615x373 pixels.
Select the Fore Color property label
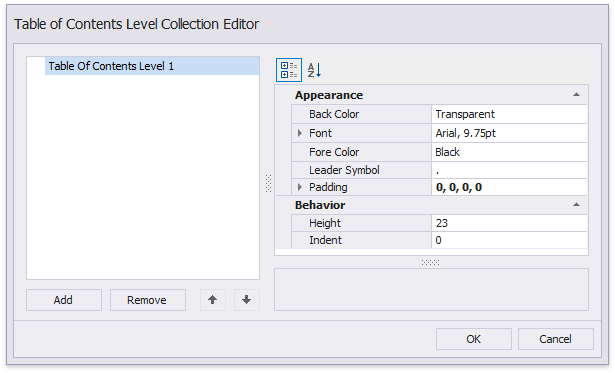coord(334,152)
